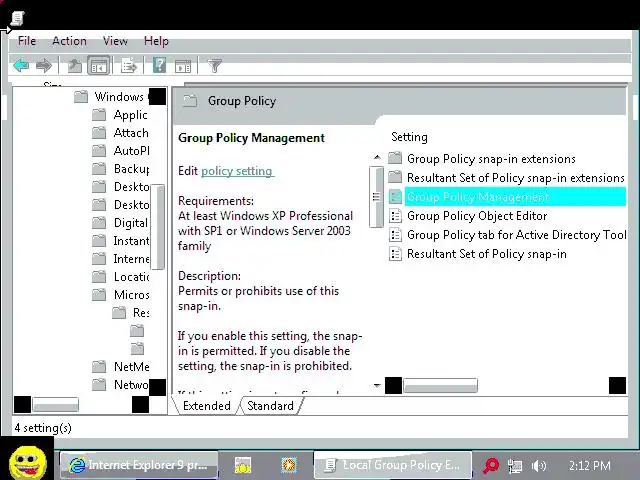Select Group Policy Object Editor setting
The width and height of the screenshot is (640, 480).
click(x=468, y=216)
